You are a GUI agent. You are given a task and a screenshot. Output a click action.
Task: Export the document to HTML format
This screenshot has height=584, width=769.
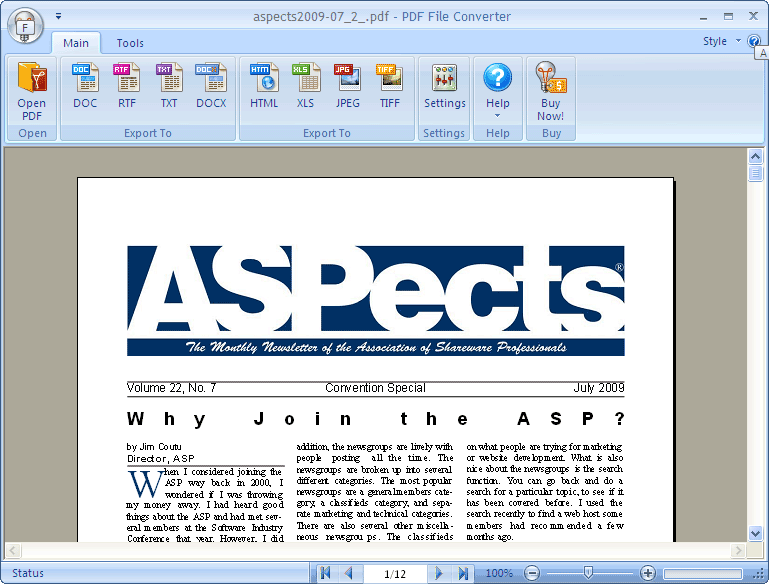pos(264,85)
